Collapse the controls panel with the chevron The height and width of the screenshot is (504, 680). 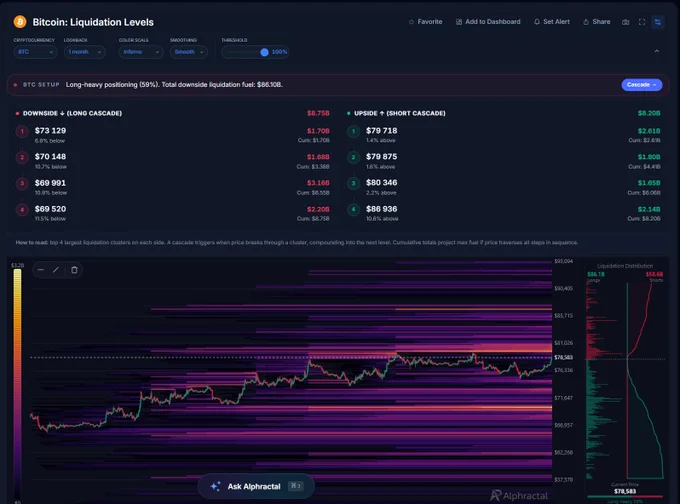tap(657, 51)
